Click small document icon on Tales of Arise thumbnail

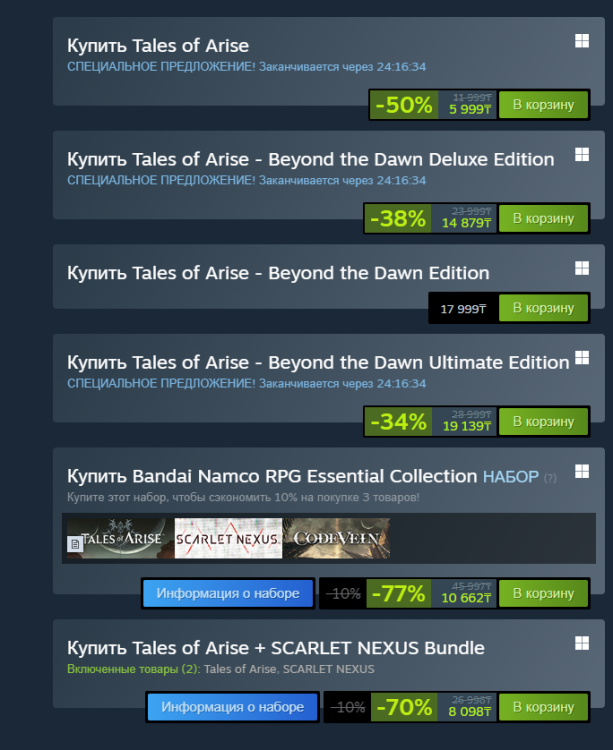(74, 544)
